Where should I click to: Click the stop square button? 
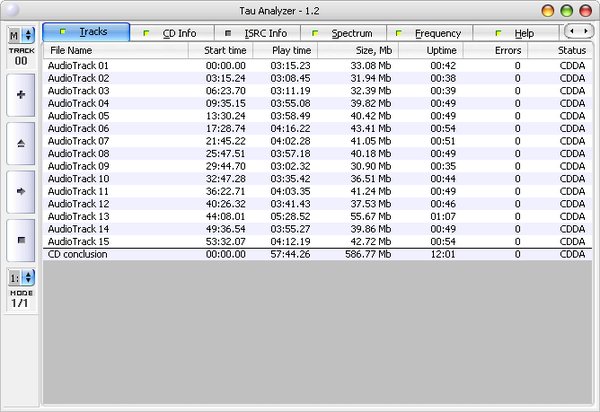(x=21, y=240)
